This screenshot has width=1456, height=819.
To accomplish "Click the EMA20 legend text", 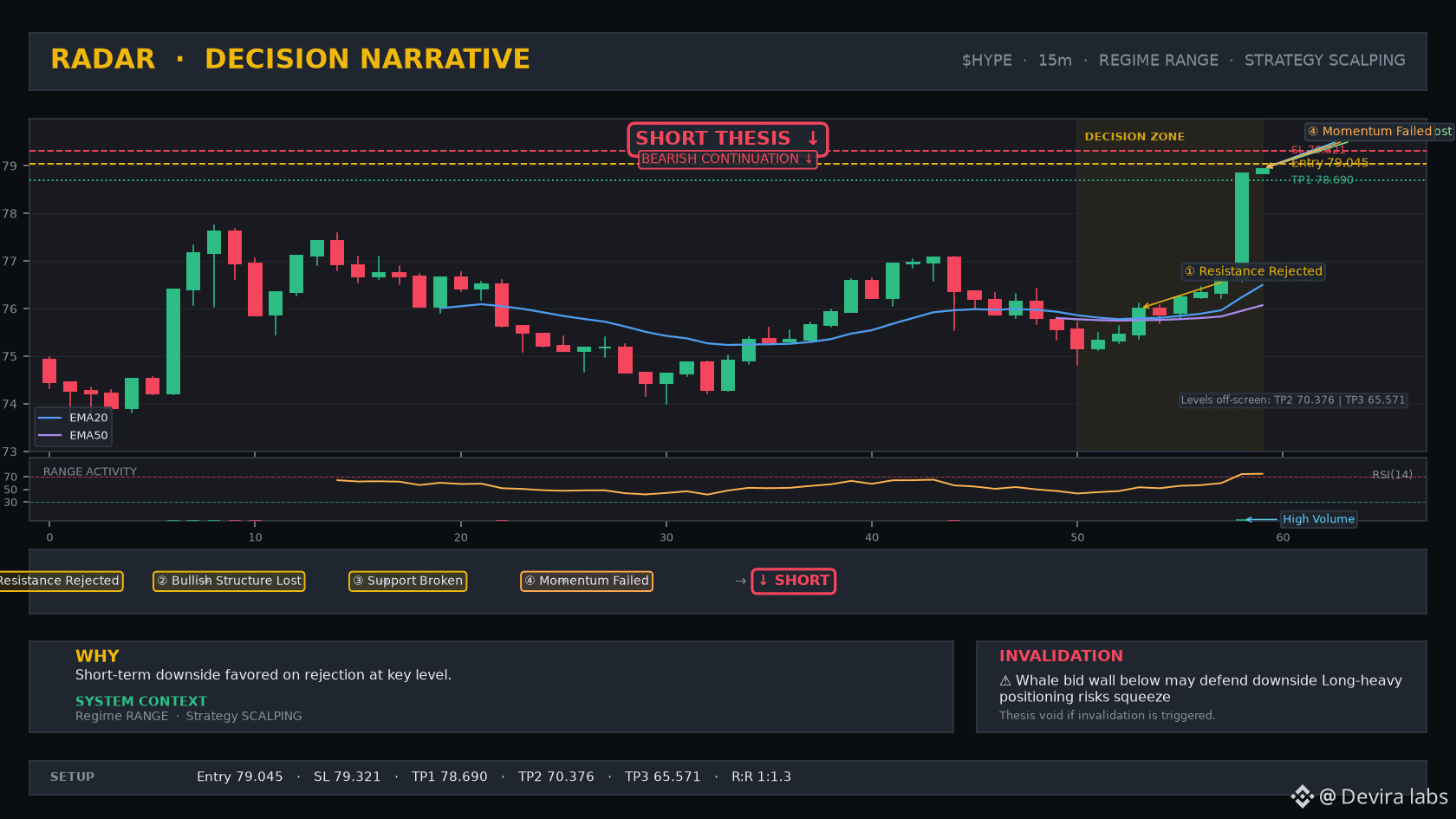I will point(88,418).
